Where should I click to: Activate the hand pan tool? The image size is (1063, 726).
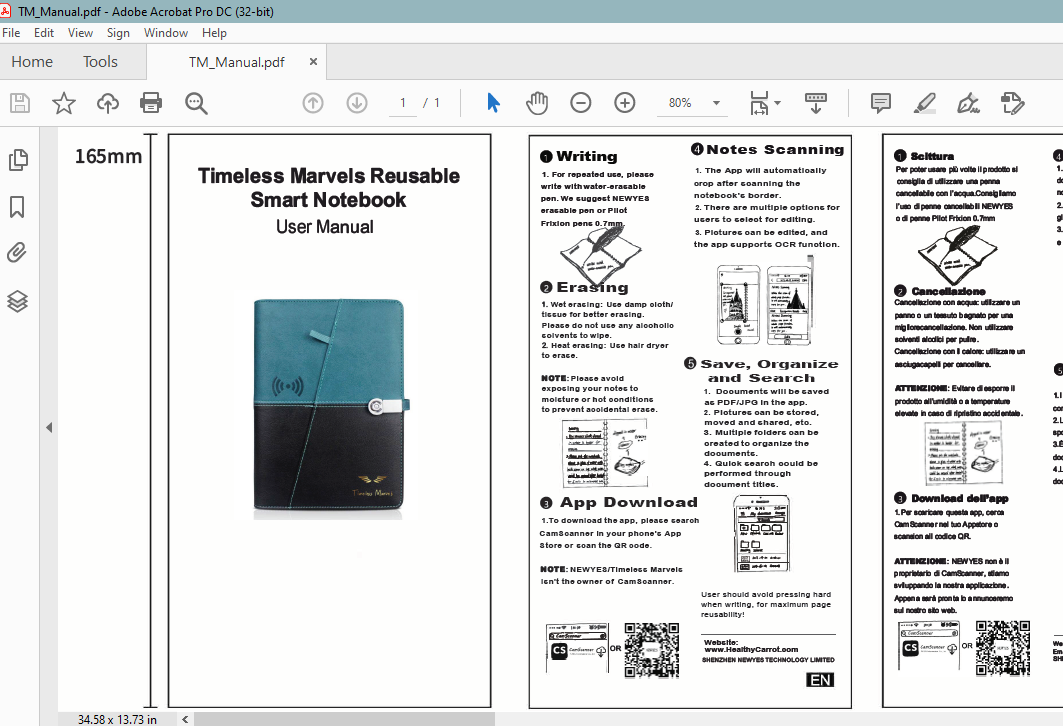pyautogui.click(x=537, y=103)
